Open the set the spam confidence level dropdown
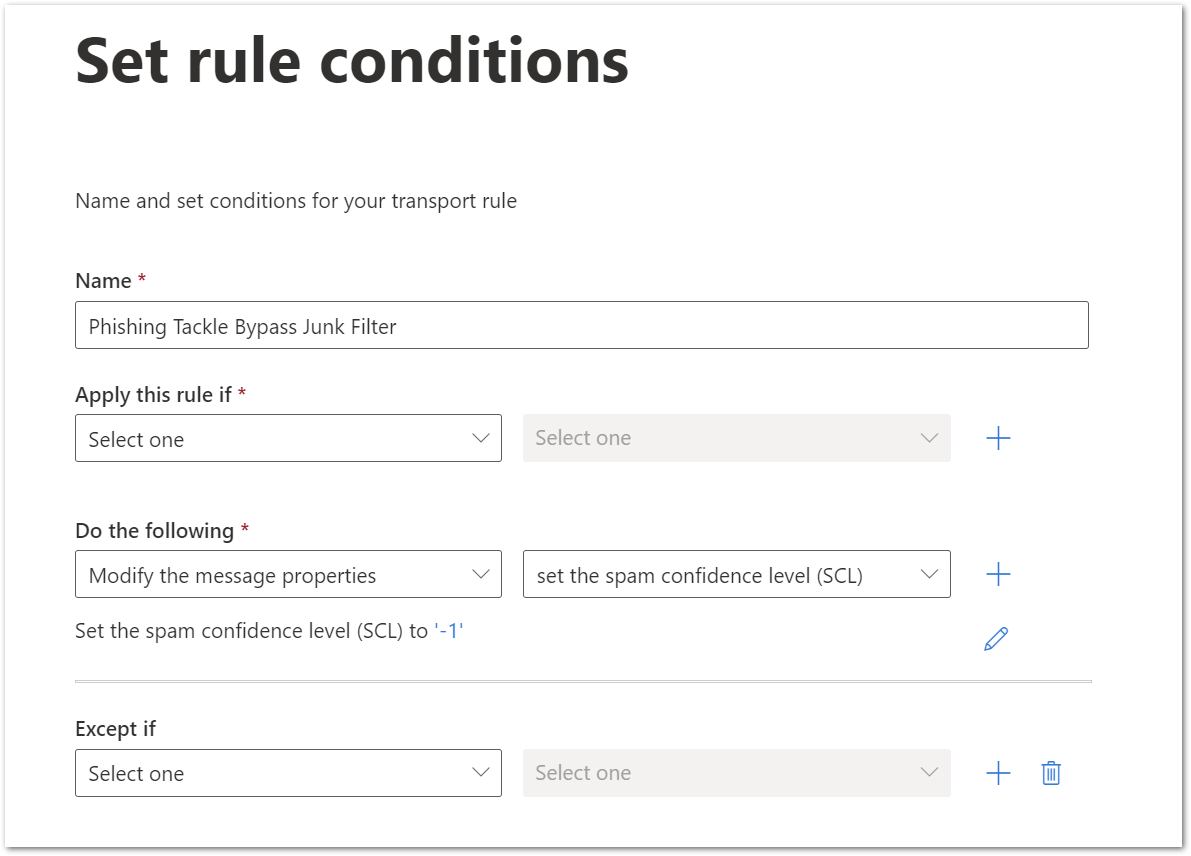The height and width of the screenshot is (856, 1191). (737, 574)
